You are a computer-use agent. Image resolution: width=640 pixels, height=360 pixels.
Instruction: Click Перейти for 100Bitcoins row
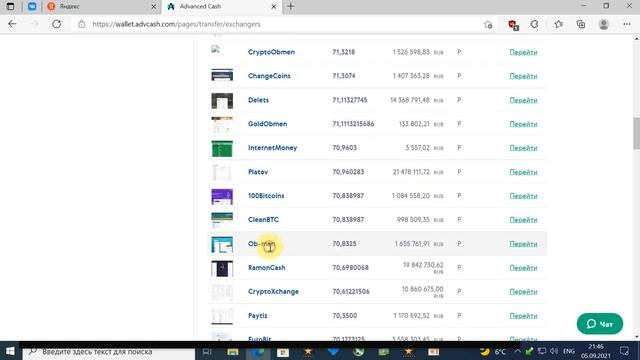(x=523, y=196)
